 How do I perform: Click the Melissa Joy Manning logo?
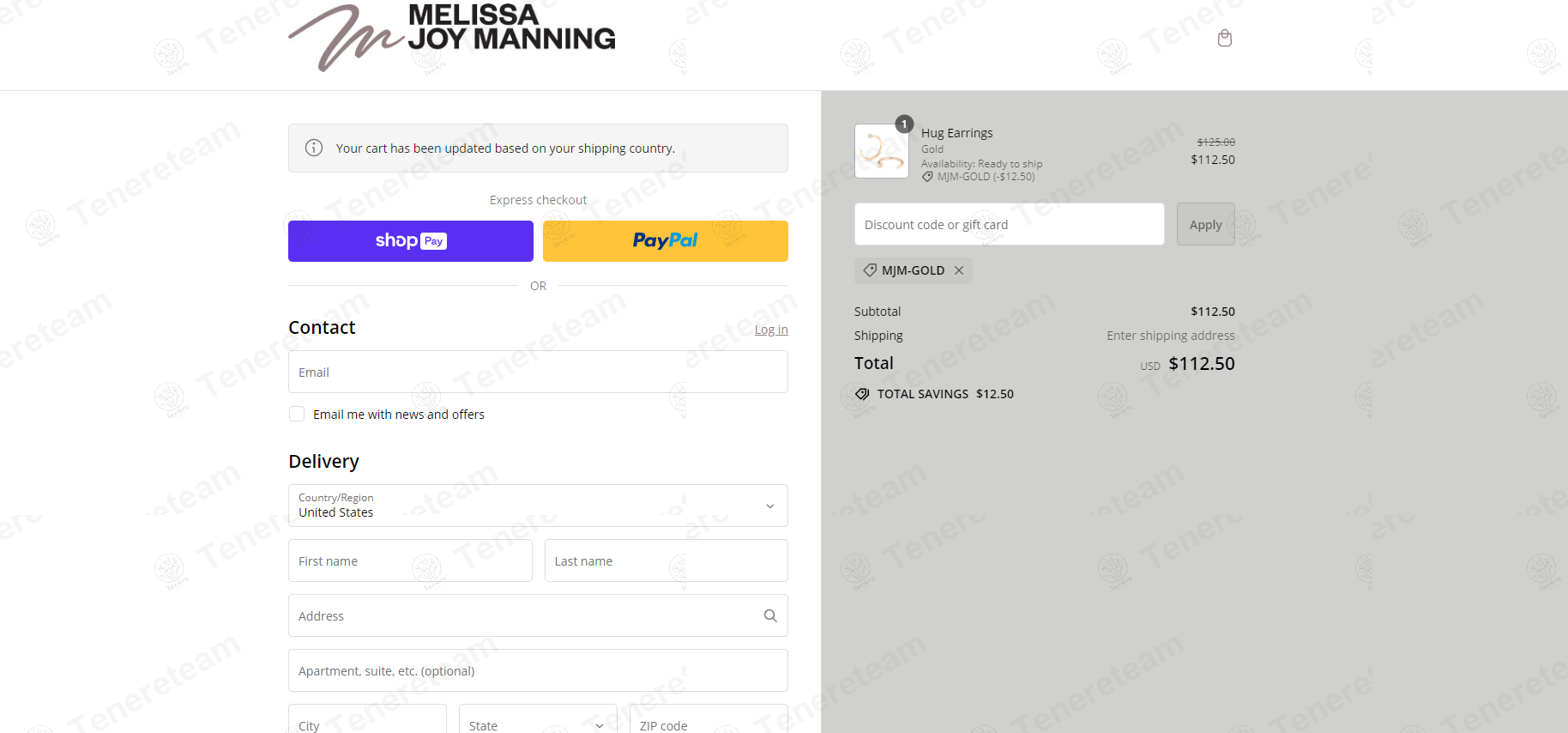click(452, 37)
